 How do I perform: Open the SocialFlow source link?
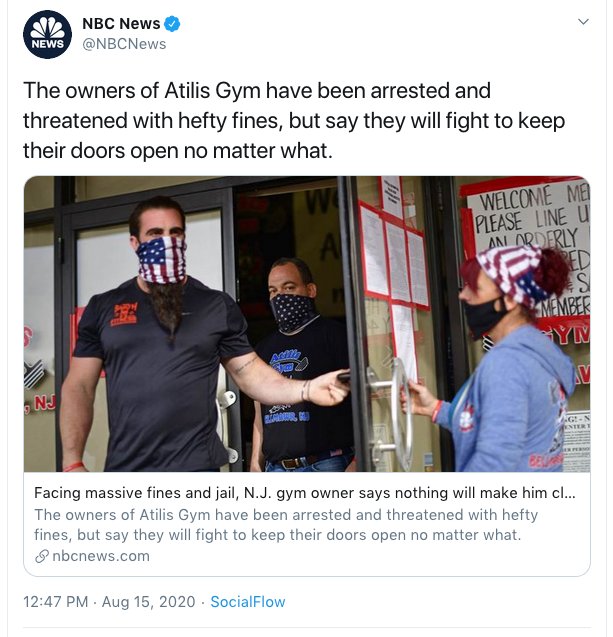[248, 602]
